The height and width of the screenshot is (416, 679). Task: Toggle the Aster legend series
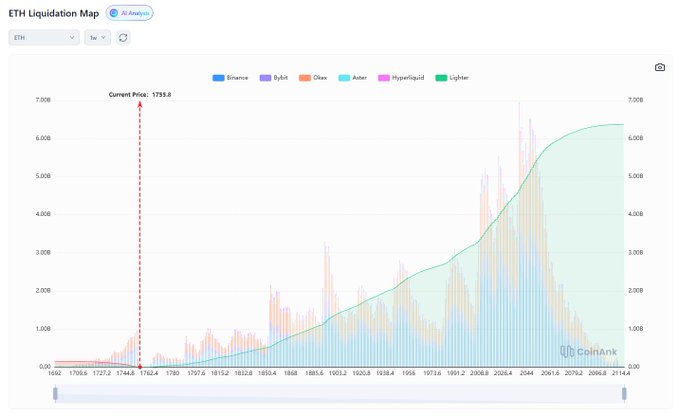click(352, 77)
